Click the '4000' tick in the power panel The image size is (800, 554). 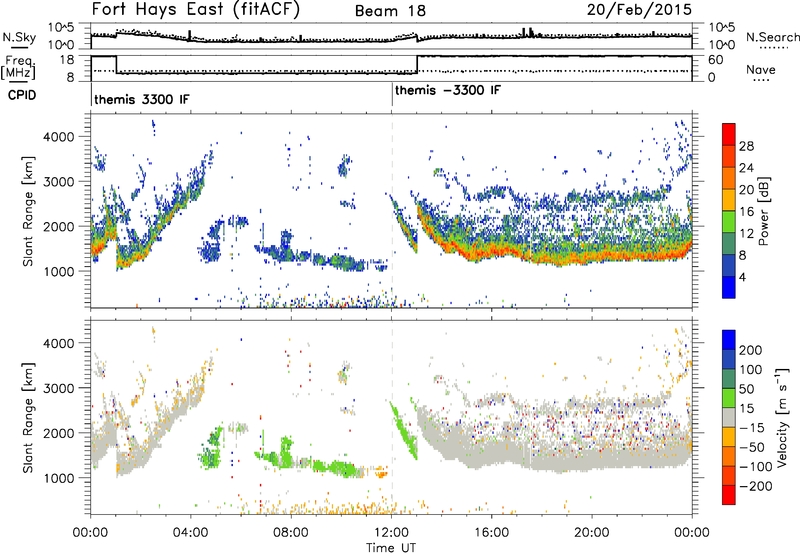tap(58, 137)
